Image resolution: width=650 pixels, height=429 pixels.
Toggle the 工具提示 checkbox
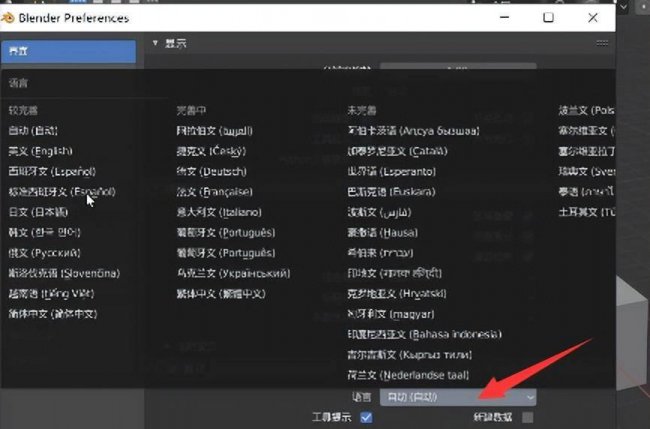(366, 417)
